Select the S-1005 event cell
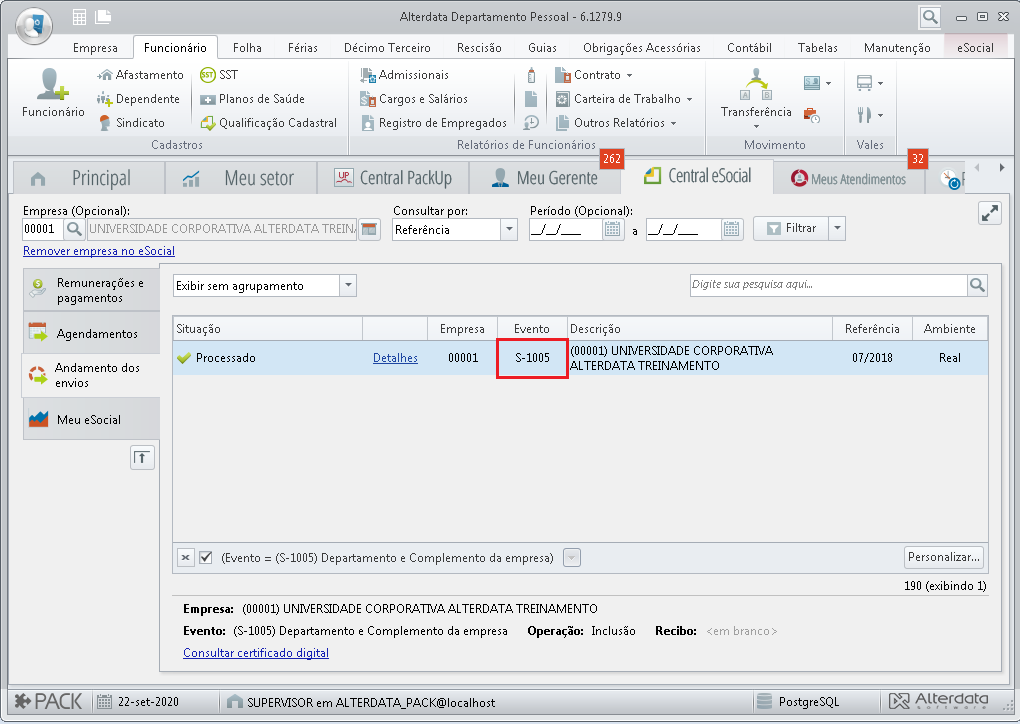This screenshot has width=1020, height=724. pos(532,358)
